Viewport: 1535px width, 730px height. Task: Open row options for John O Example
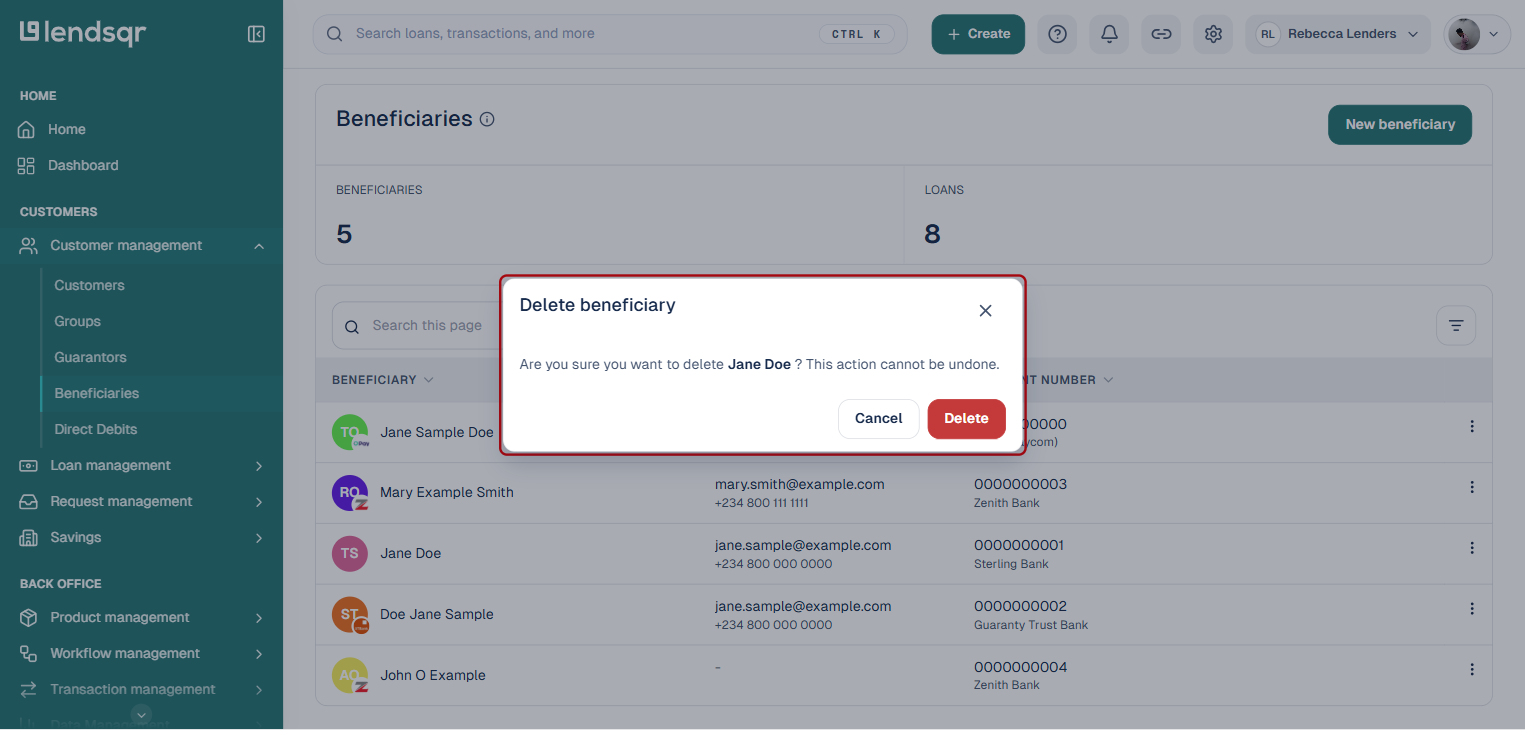coord(1472,670)
